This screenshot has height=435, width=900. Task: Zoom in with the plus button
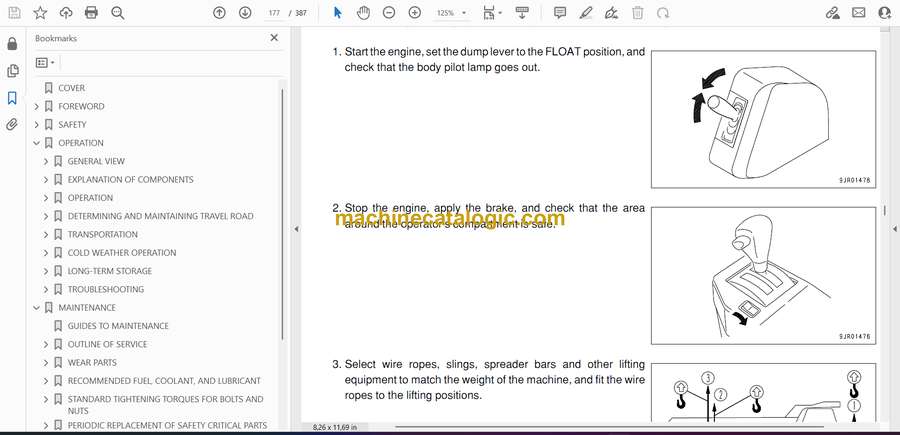(415, 13)
